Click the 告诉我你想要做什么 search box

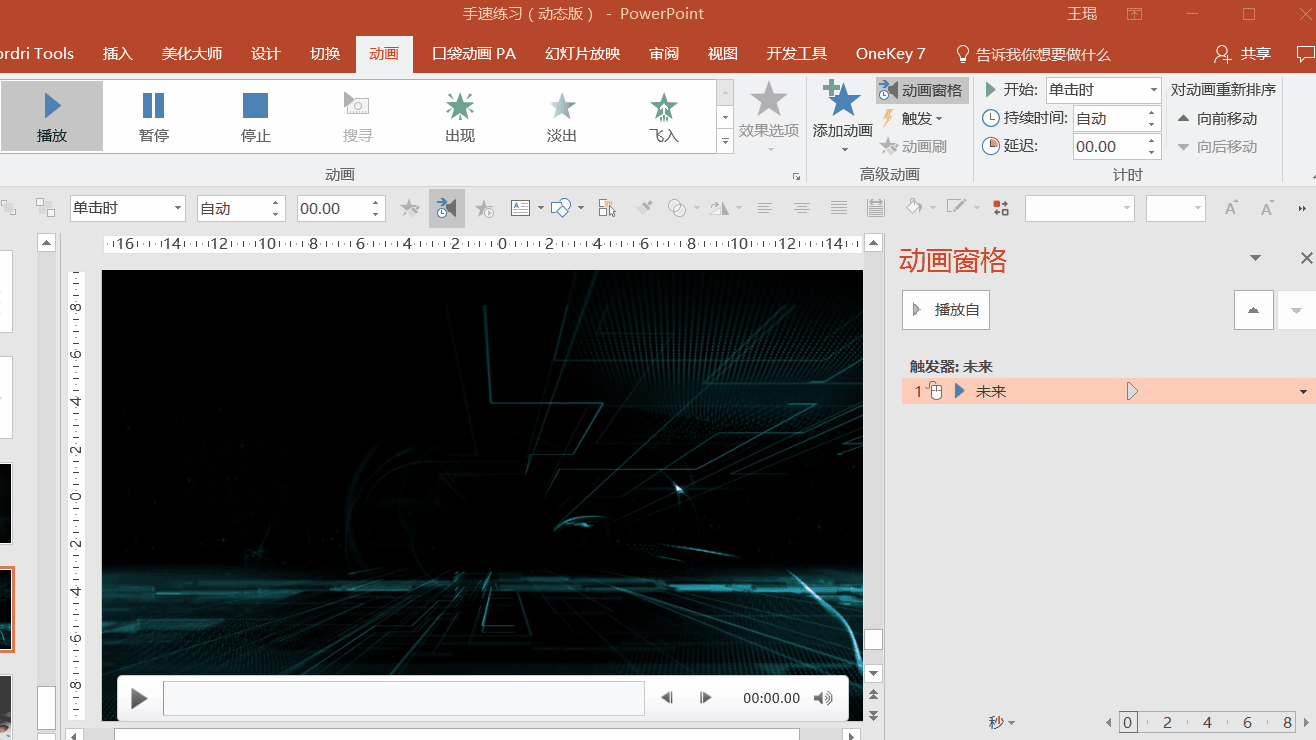click(1033, 54)
